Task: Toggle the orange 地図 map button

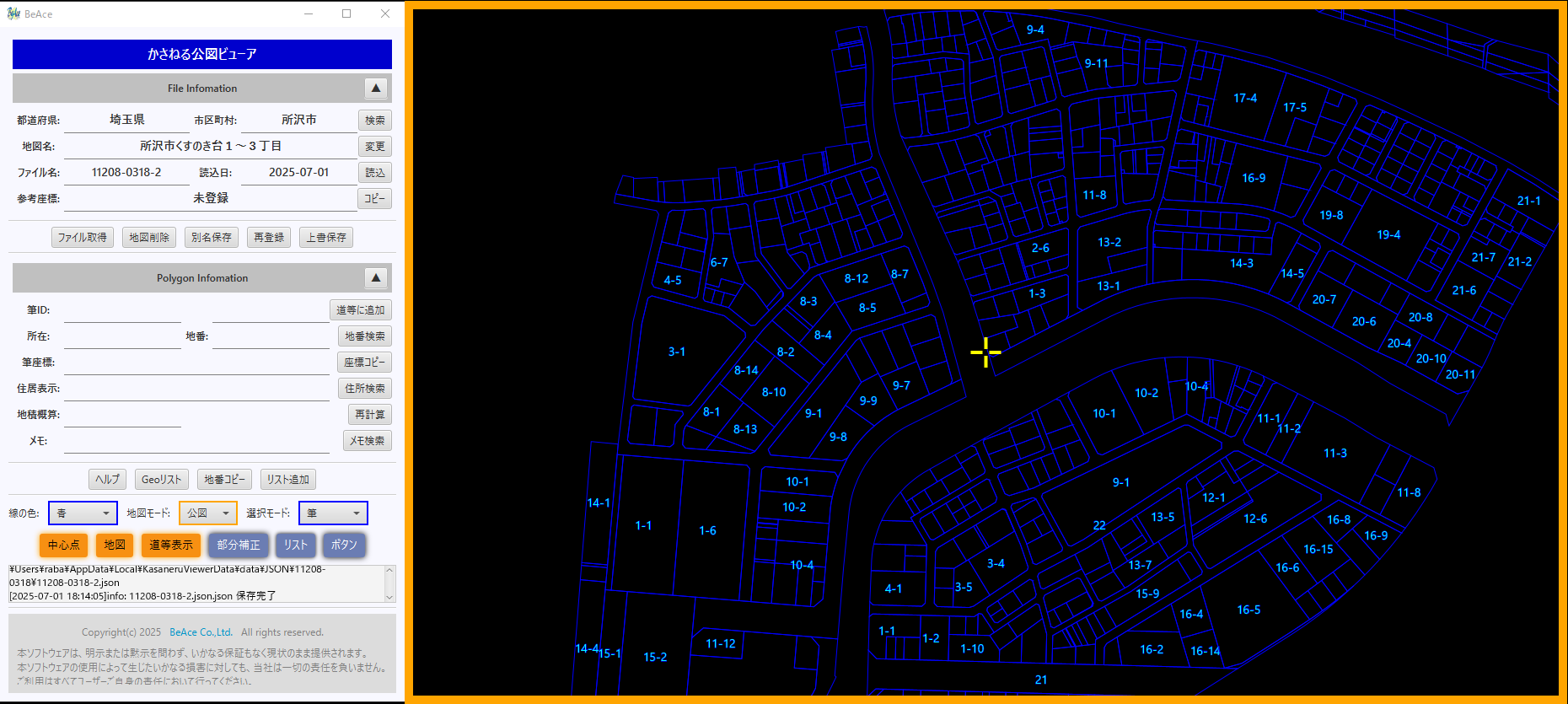Action: pos(115,545)
